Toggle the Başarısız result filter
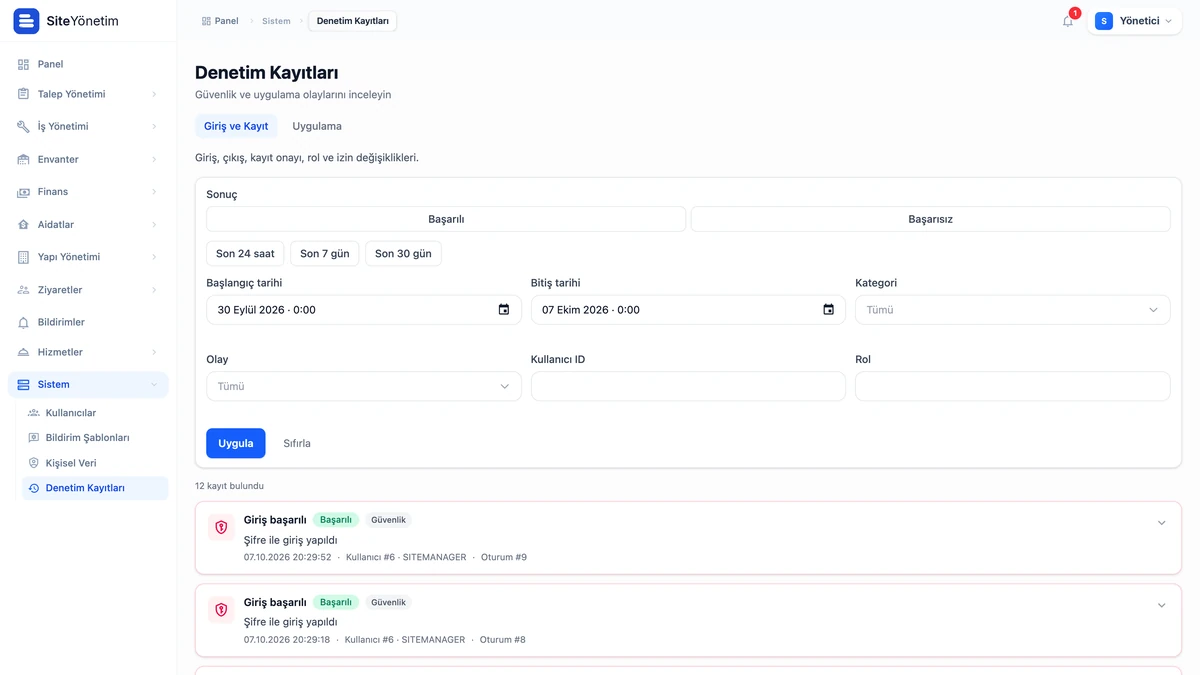 (x=930, y=219)
